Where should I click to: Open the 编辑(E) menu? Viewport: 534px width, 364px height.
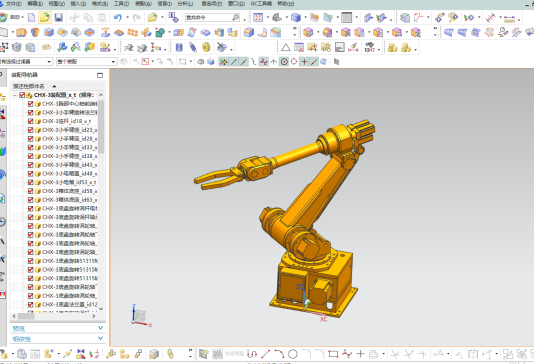point(35,4)
